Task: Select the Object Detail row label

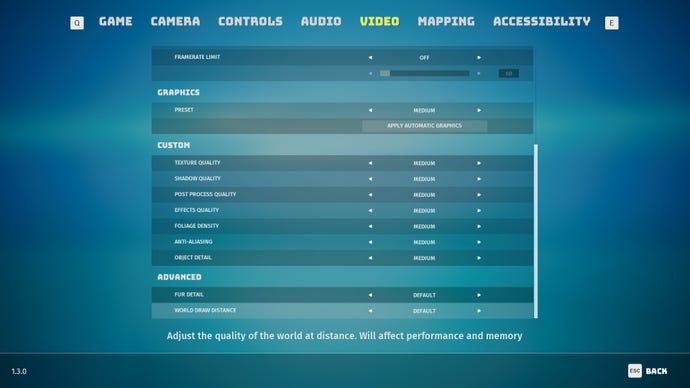Action: [193, 258]
